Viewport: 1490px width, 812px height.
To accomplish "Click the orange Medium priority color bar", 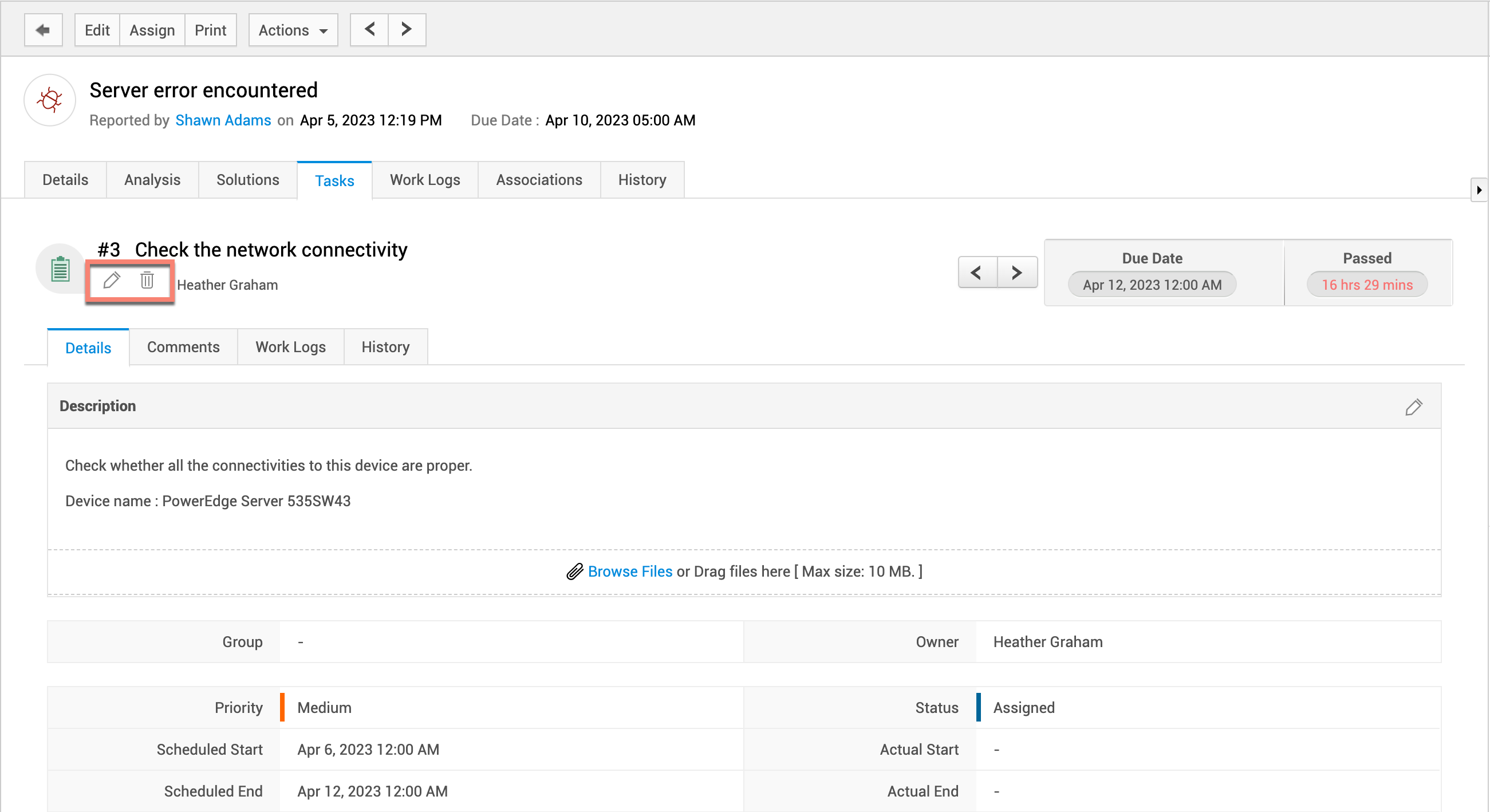I will [282, 707].
